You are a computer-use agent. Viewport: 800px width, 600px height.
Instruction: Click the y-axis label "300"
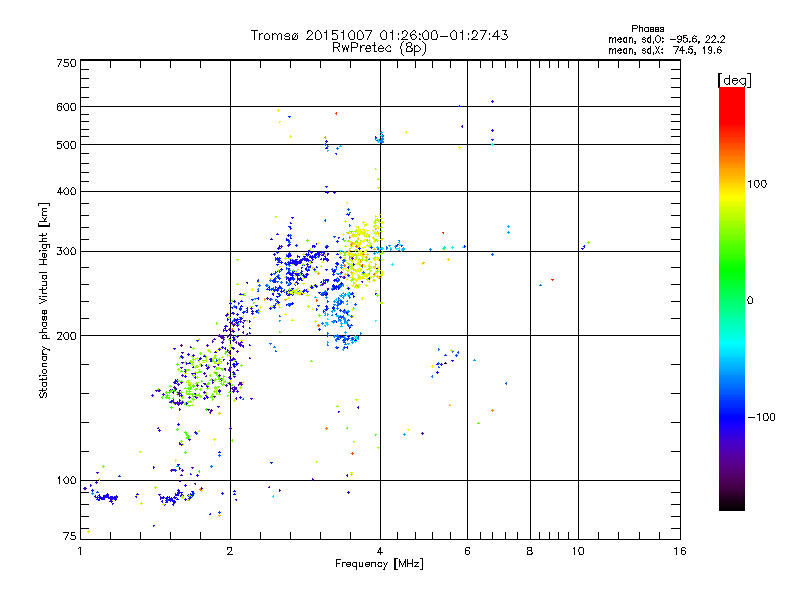(67, 252)
